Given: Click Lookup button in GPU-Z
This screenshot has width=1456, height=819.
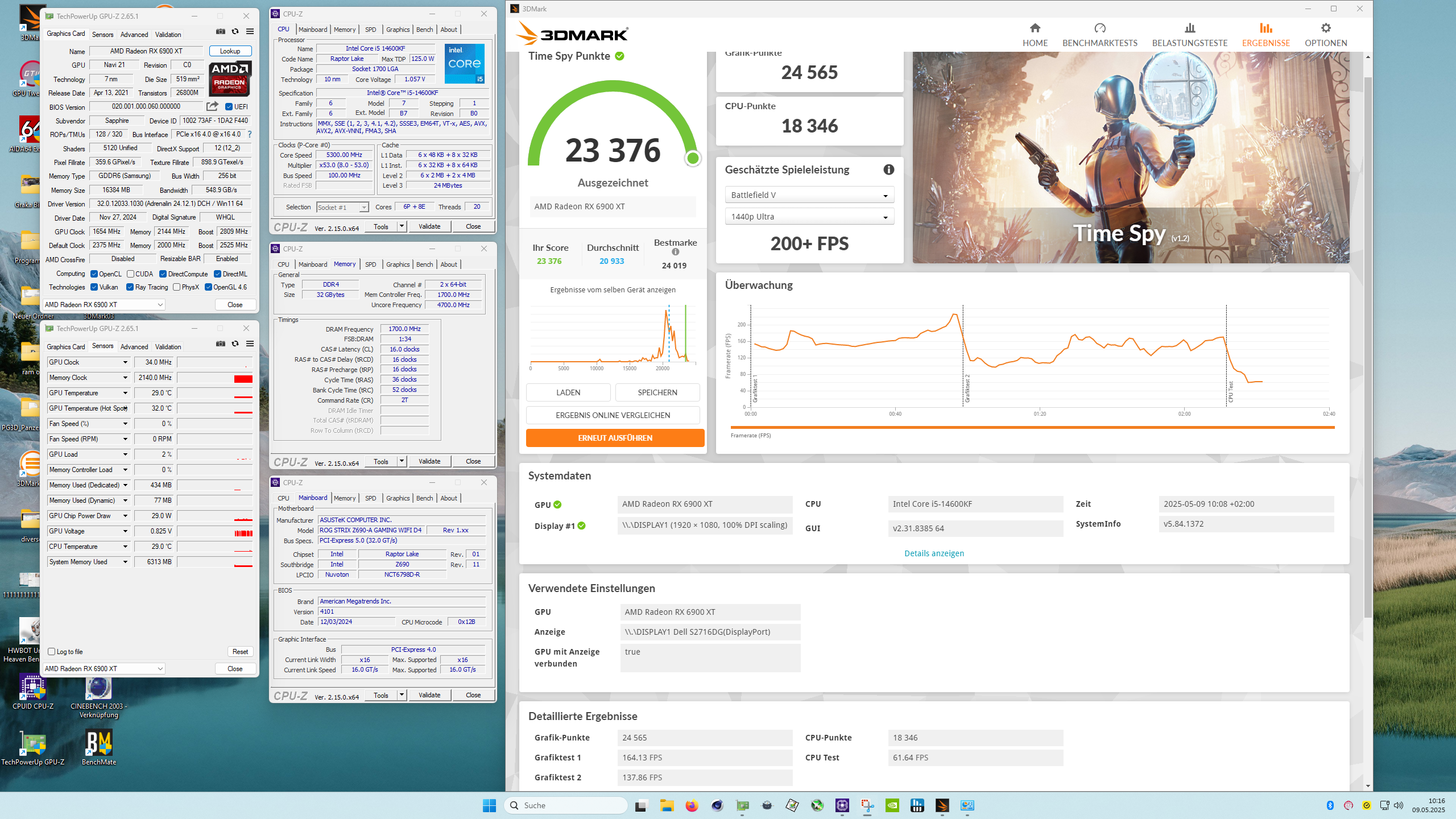Looking at the screenshot, I should [230, 51].
